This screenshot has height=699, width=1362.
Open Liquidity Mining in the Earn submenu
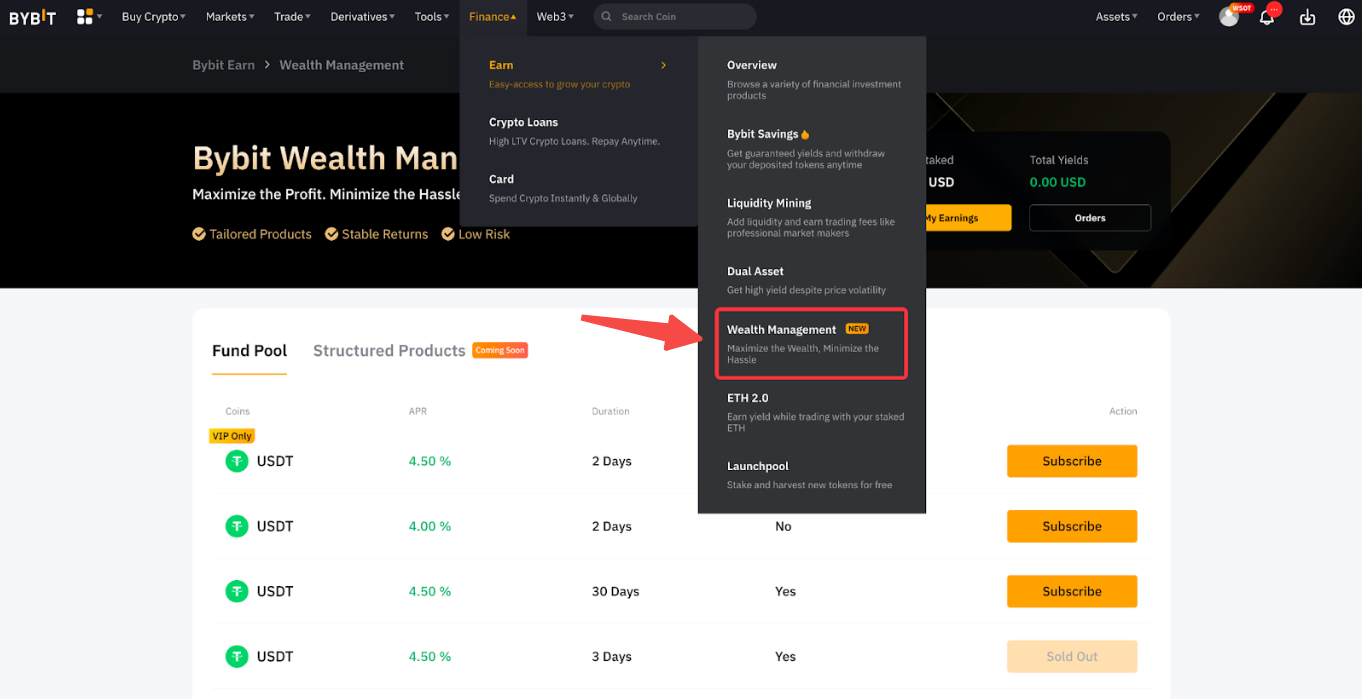click(x=812, y=217)
